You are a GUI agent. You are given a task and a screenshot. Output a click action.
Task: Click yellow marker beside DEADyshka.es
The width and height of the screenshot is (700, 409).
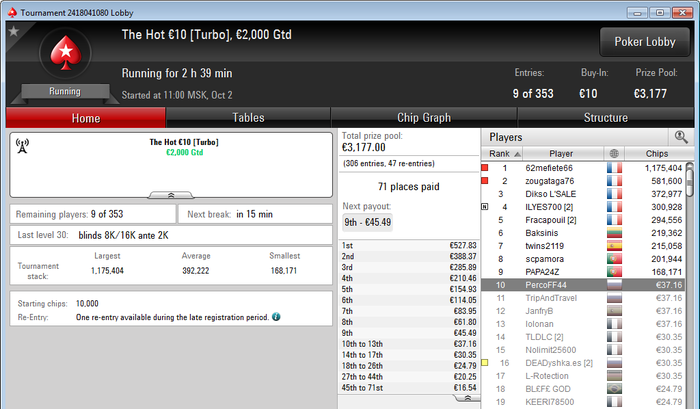click(x=485, y=363)
